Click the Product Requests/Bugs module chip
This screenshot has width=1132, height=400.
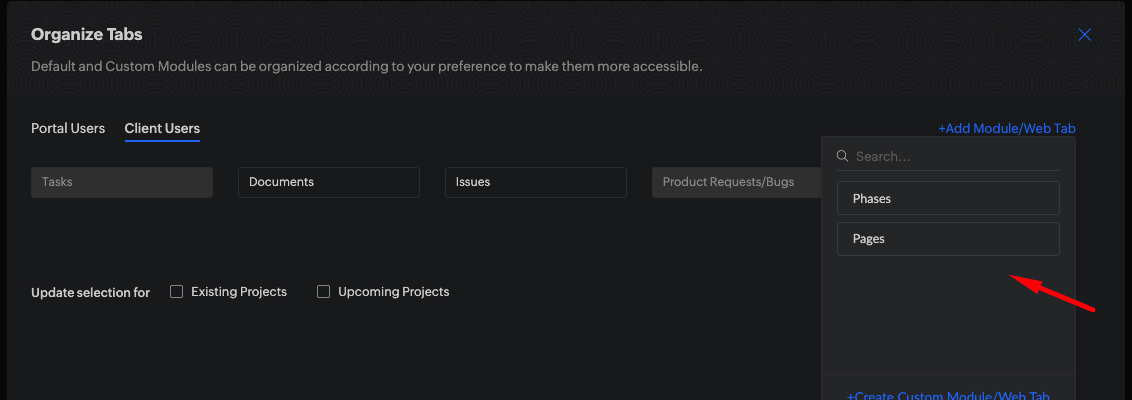click(736, 182)
